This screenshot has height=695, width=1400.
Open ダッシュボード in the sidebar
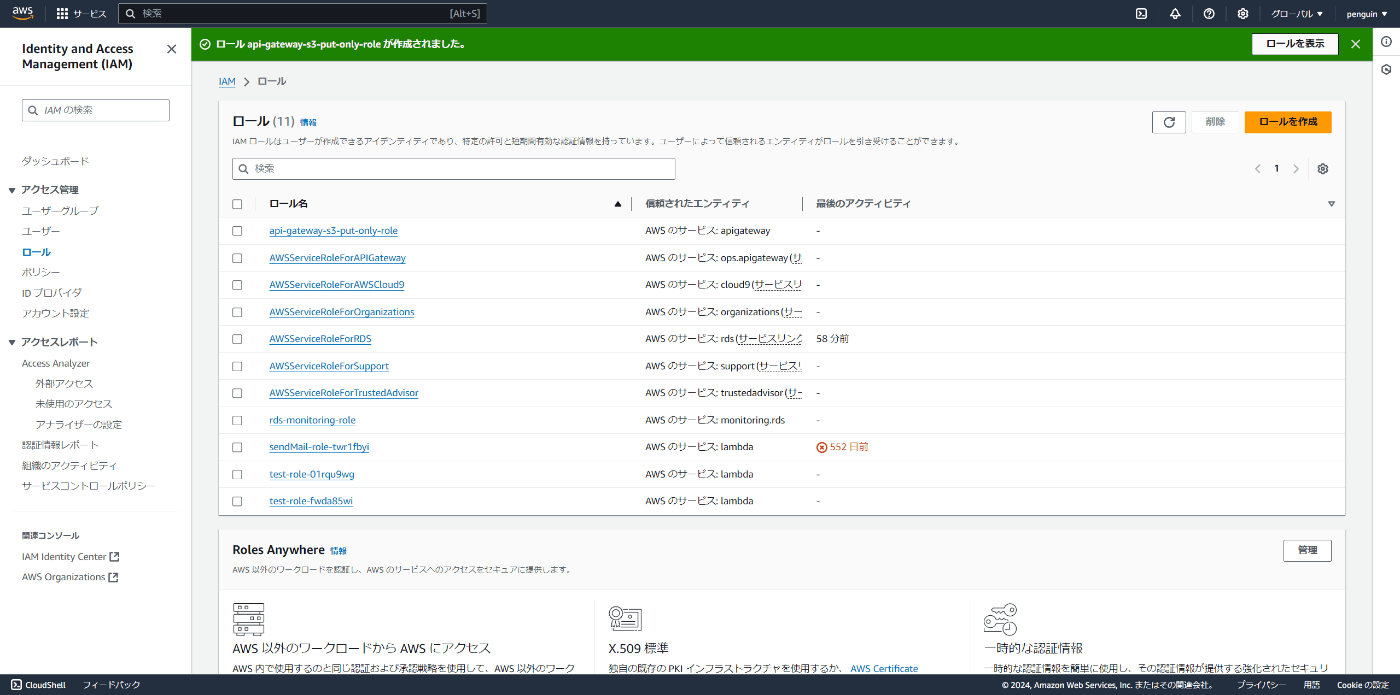(55, 161)
